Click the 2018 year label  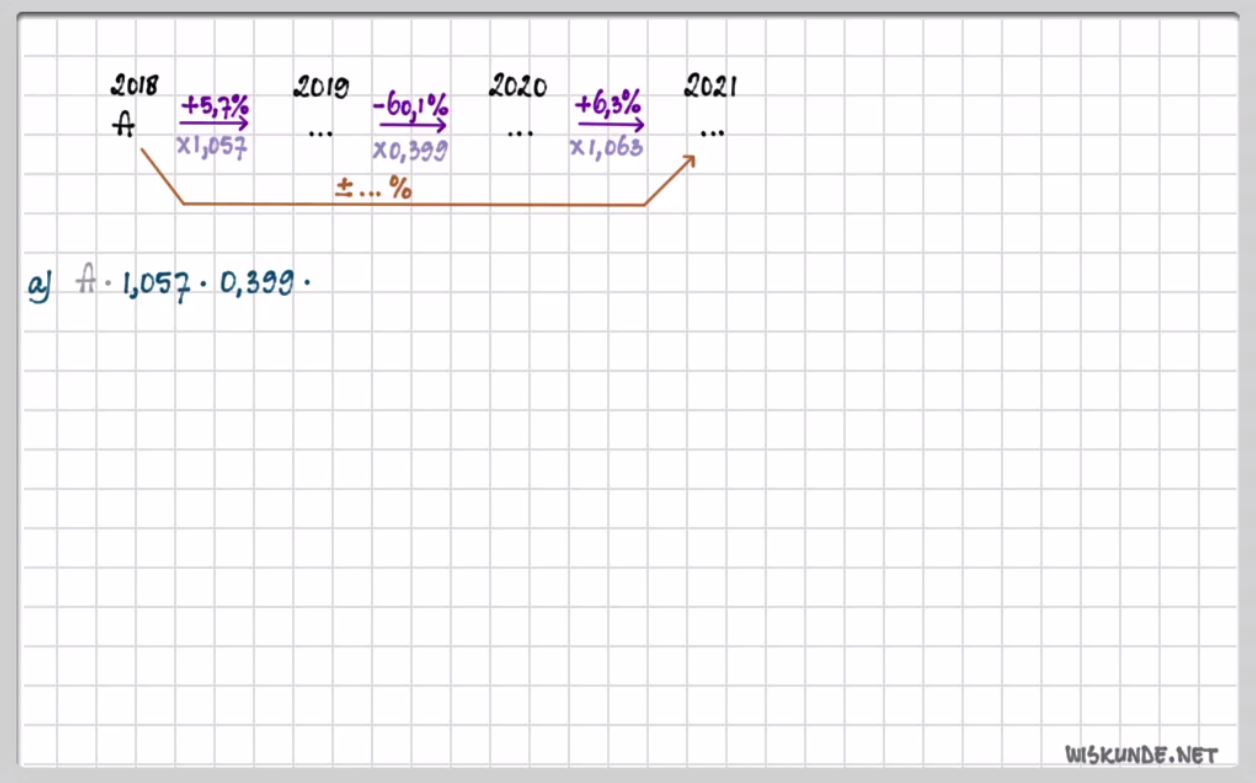tap(134, 85)
